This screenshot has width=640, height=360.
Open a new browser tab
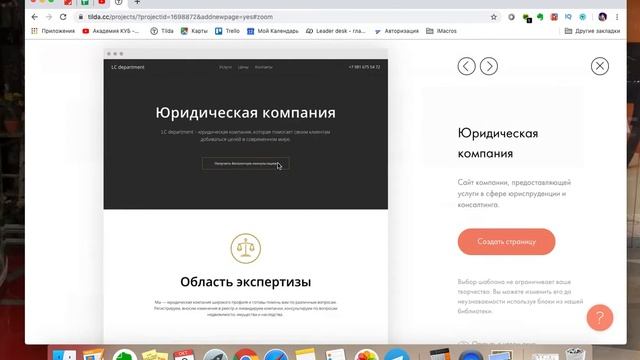click(137, 2)
